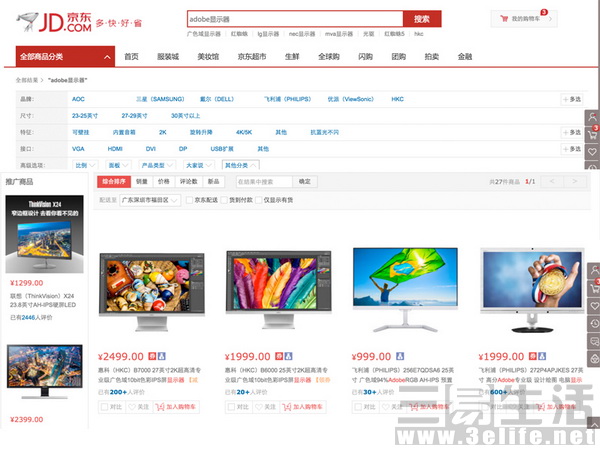The height and width of the screenshot is (450, 600).
Task: Click the back-to-top arrow icon
Action: 594,424
